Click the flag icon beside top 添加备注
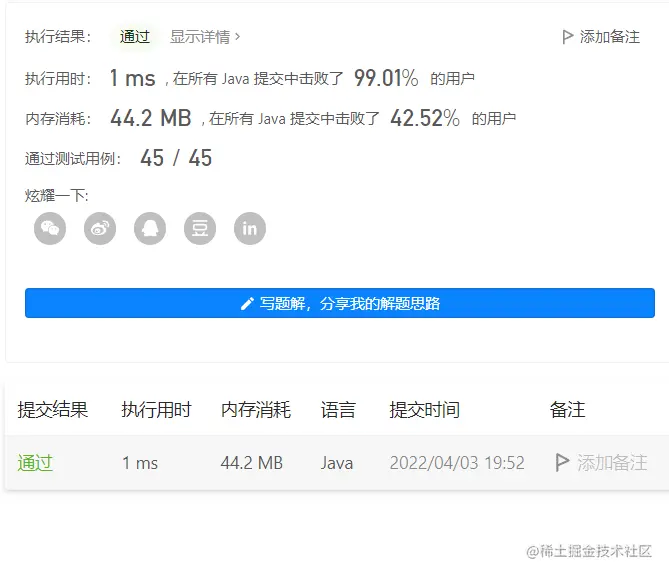669x576 pixels. pos(567,37)
